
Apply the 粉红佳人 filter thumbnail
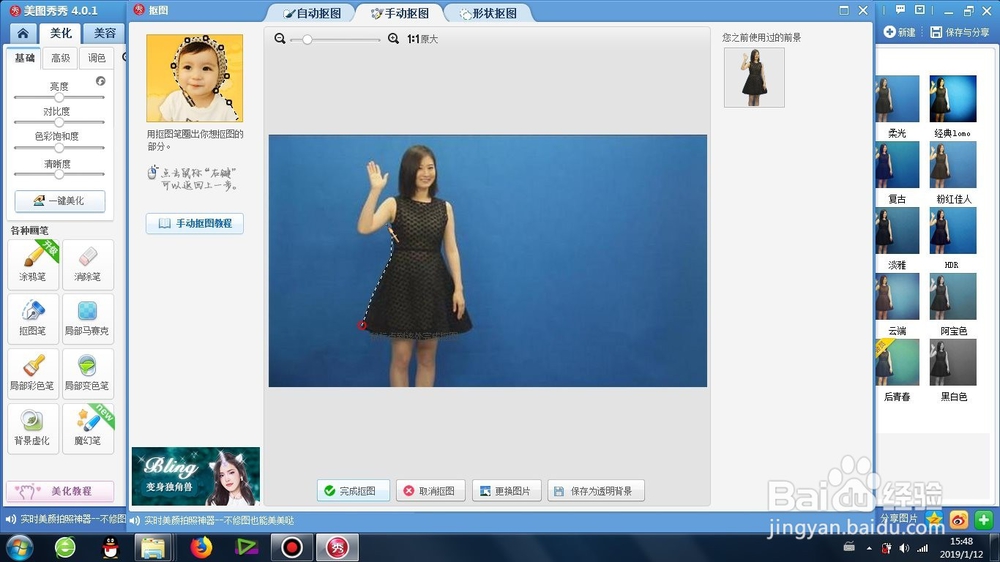(x=953, y=165)
